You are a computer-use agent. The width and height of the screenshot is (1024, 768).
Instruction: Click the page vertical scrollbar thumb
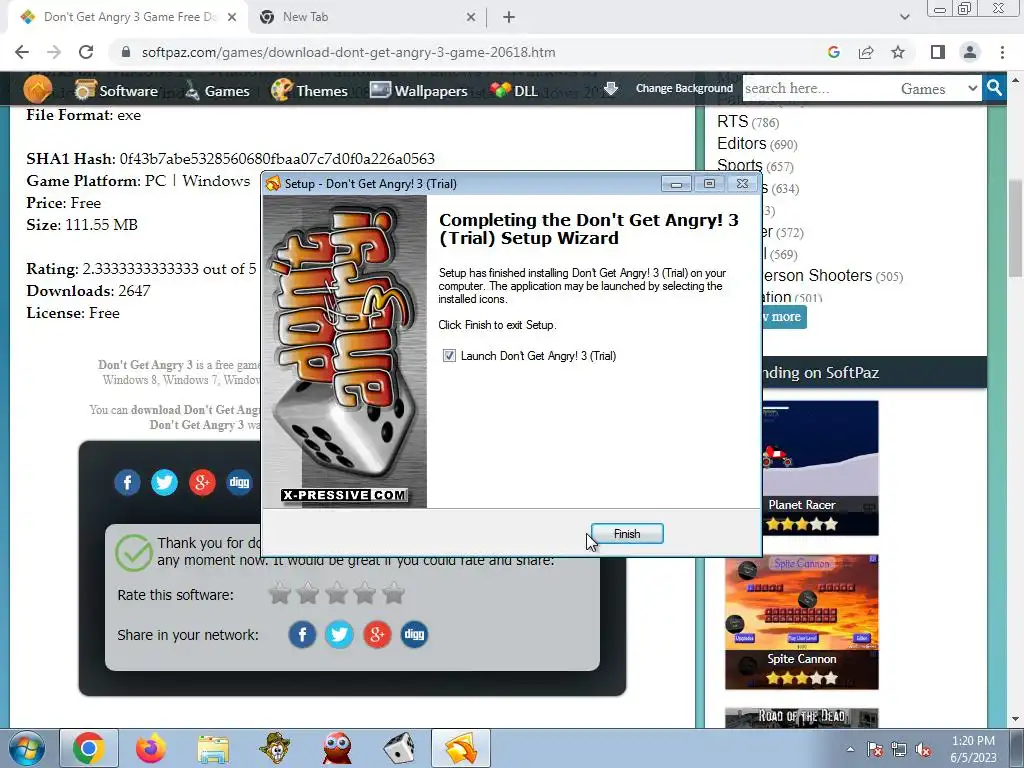pos(1015,227)
